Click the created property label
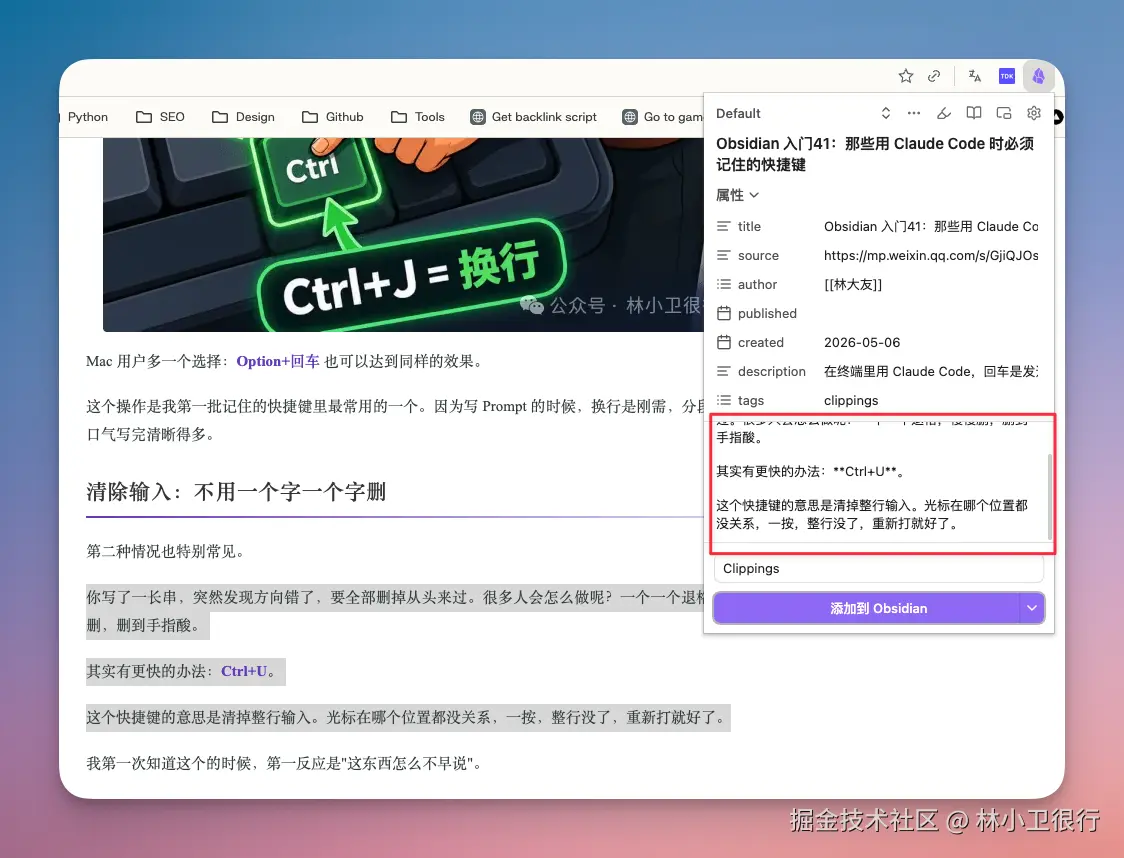 click(x=761, y=343)
